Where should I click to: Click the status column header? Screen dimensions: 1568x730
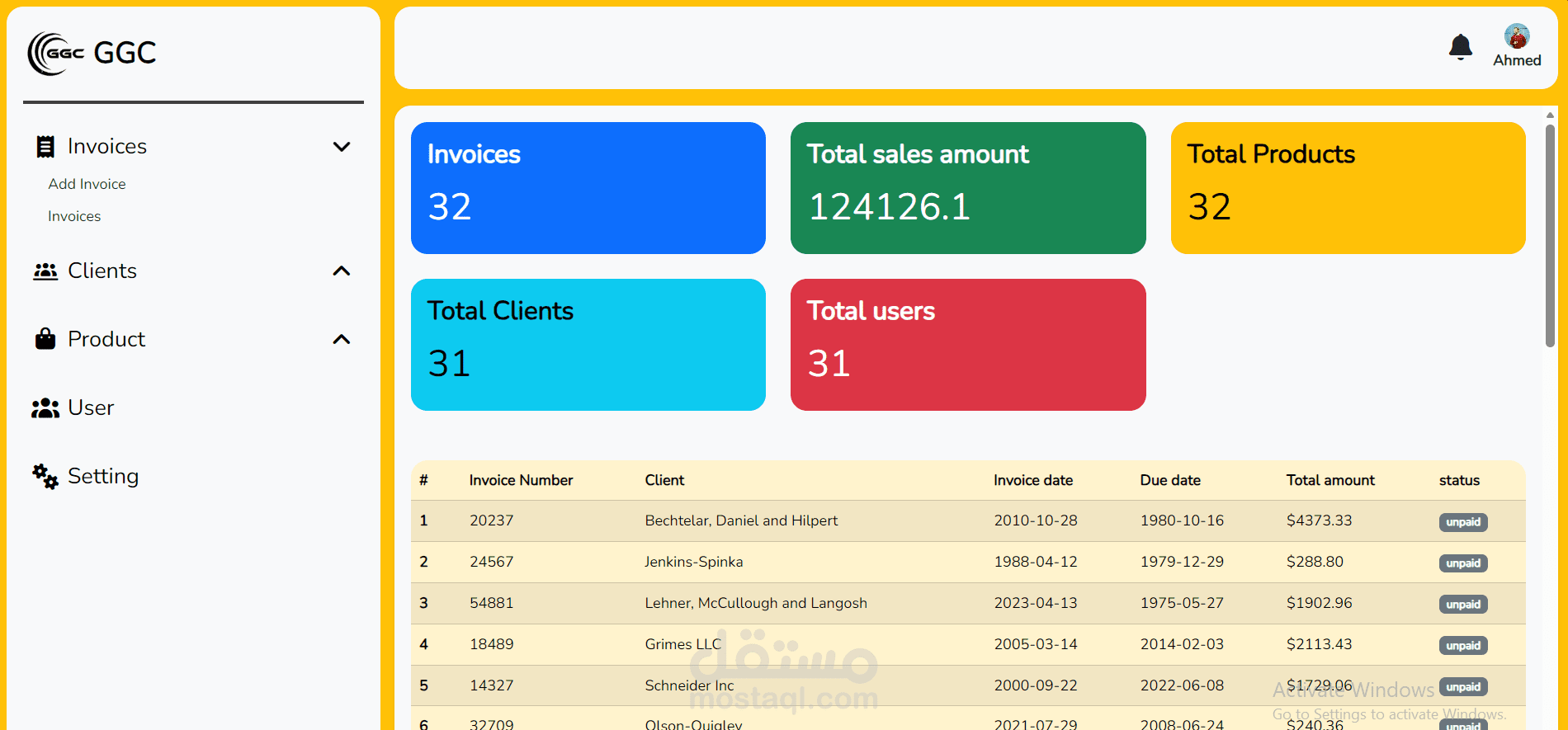pos(1459,480)
